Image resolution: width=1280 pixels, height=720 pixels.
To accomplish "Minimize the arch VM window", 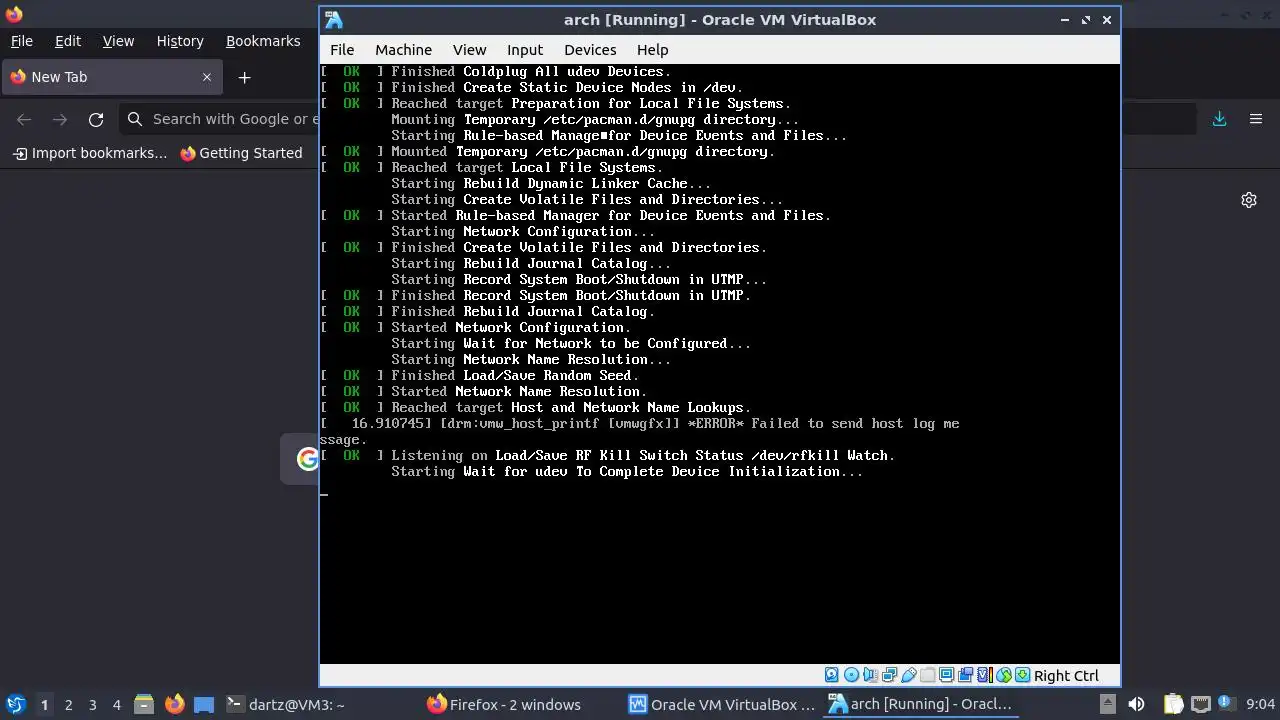I will 1065,20.
